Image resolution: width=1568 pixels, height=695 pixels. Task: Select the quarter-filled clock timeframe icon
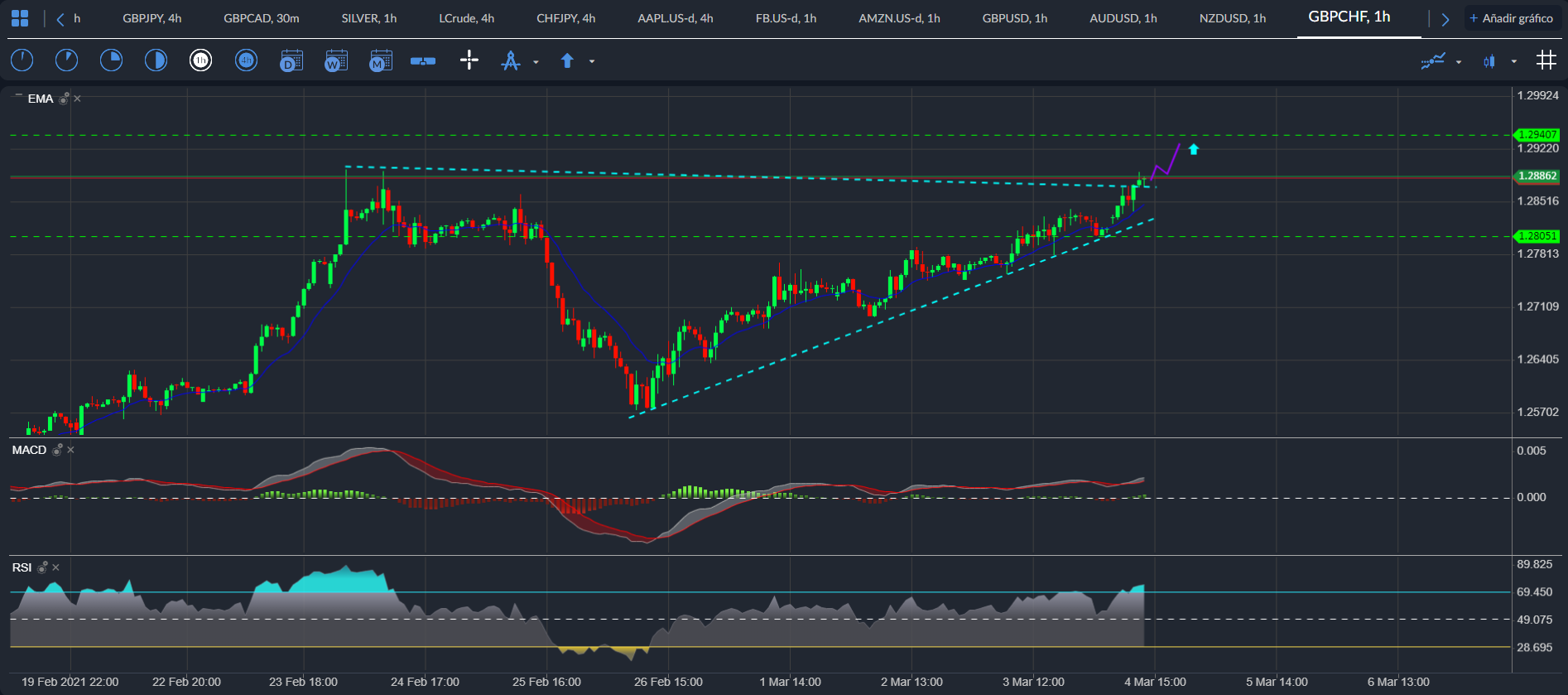(x=111, y=60)
